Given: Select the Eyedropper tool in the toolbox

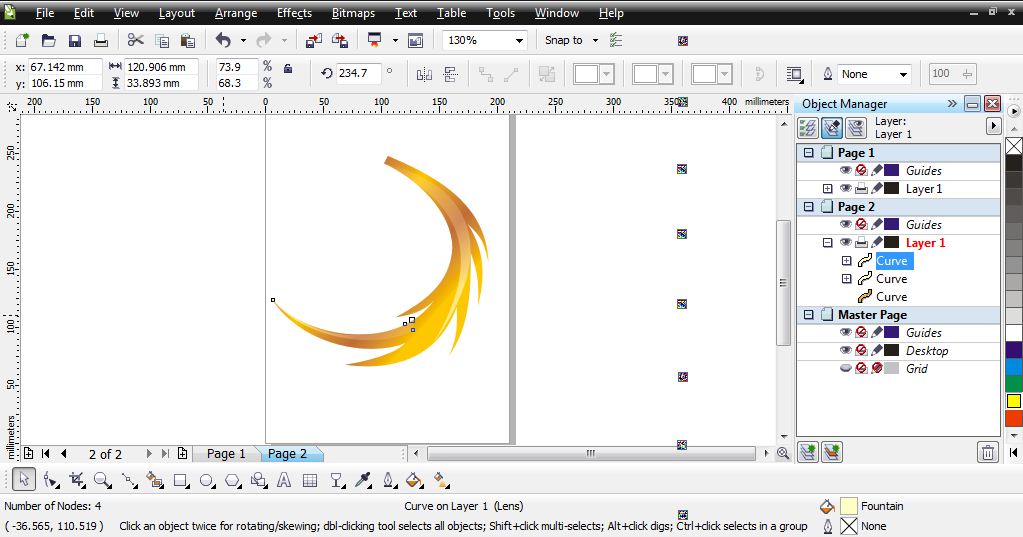Looking at the screenshot, I should point(363,481).
